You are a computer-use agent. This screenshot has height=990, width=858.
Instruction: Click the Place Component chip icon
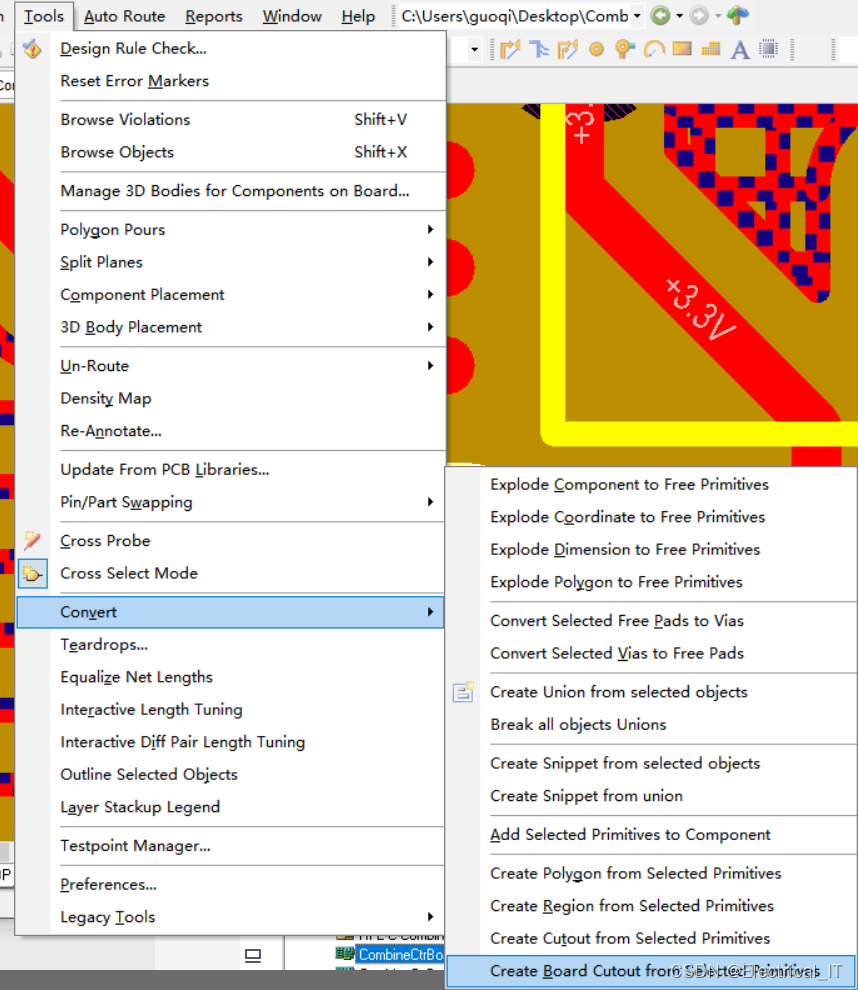[x=768, y=49]
